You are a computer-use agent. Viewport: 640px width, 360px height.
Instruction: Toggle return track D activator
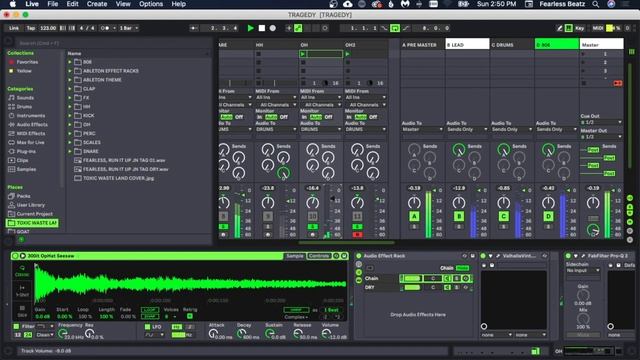pyautogui.click(x=548, y=216)
